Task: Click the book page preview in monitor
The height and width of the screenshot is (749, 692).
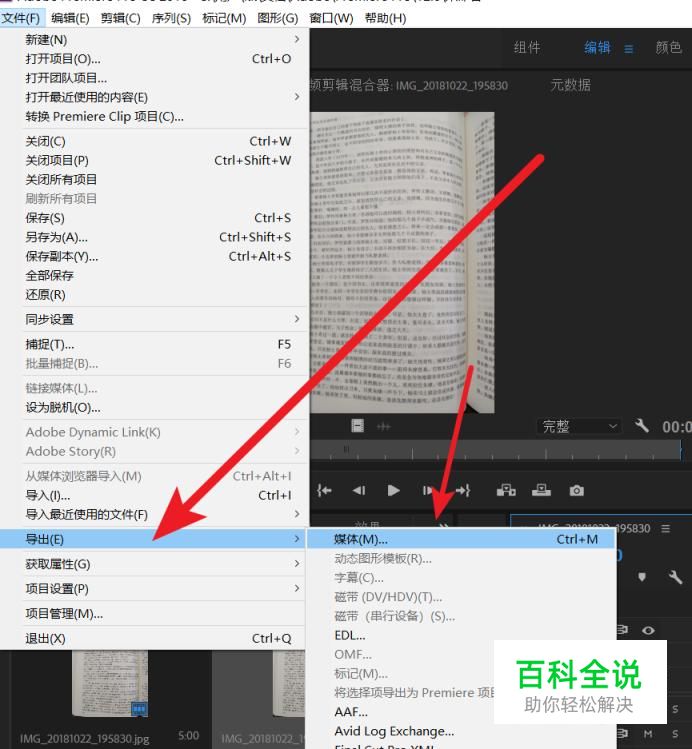Action: pyautogui.click(x=402, y=262)
